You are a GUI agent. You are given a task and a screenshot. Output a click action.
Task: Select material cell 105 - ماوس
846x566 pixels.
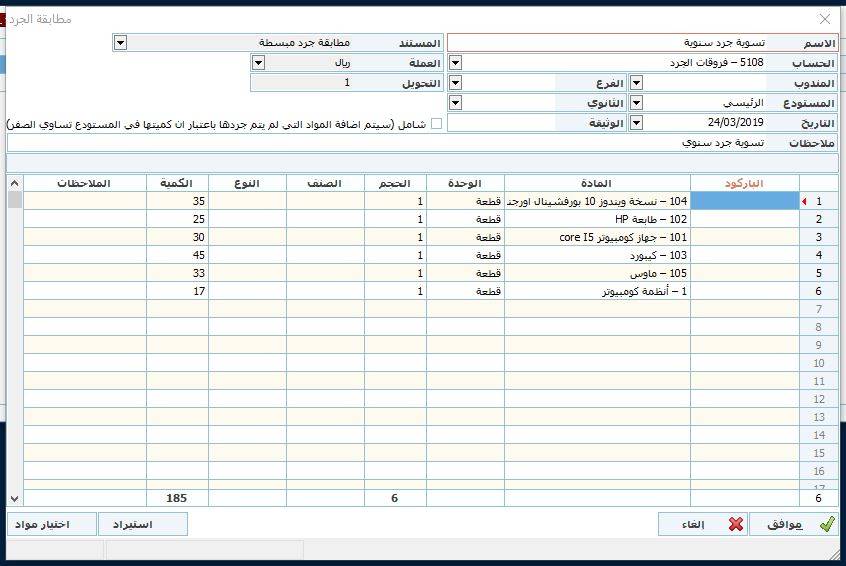597,273
